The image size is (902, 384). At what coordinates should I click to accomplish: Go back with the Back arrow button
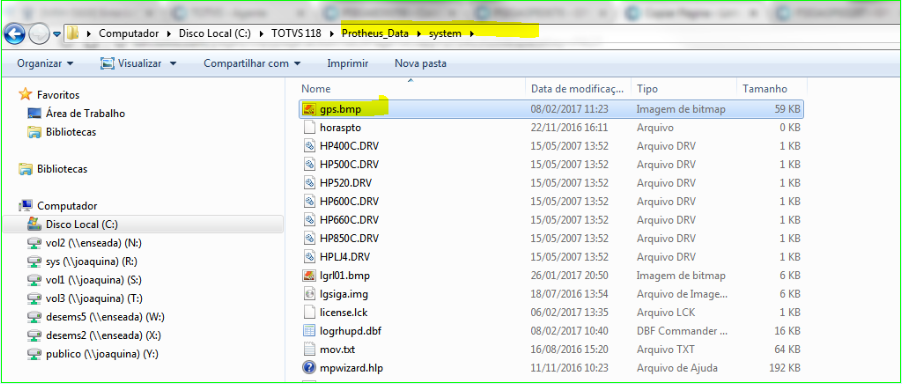pyautogui.click(x=15, y=34)
